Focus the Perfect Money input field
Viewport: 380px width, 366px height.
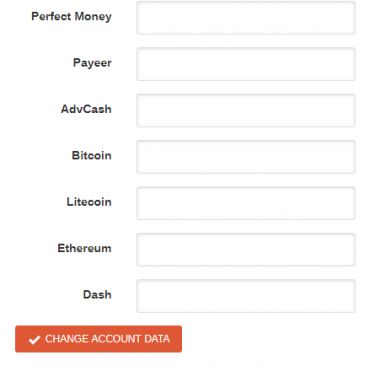point(246,18)
